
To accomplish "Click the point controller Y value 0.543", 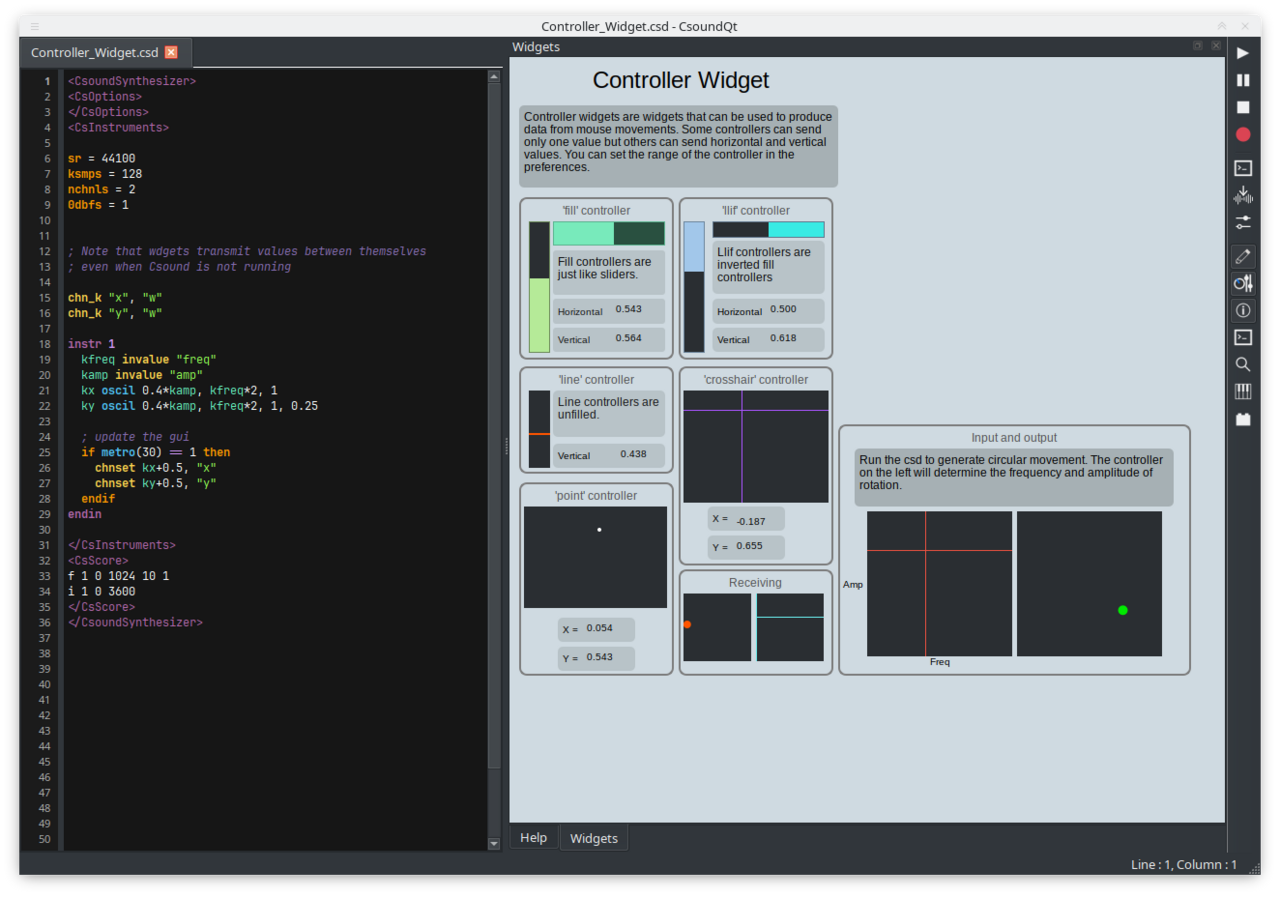I will pos(600,657).
